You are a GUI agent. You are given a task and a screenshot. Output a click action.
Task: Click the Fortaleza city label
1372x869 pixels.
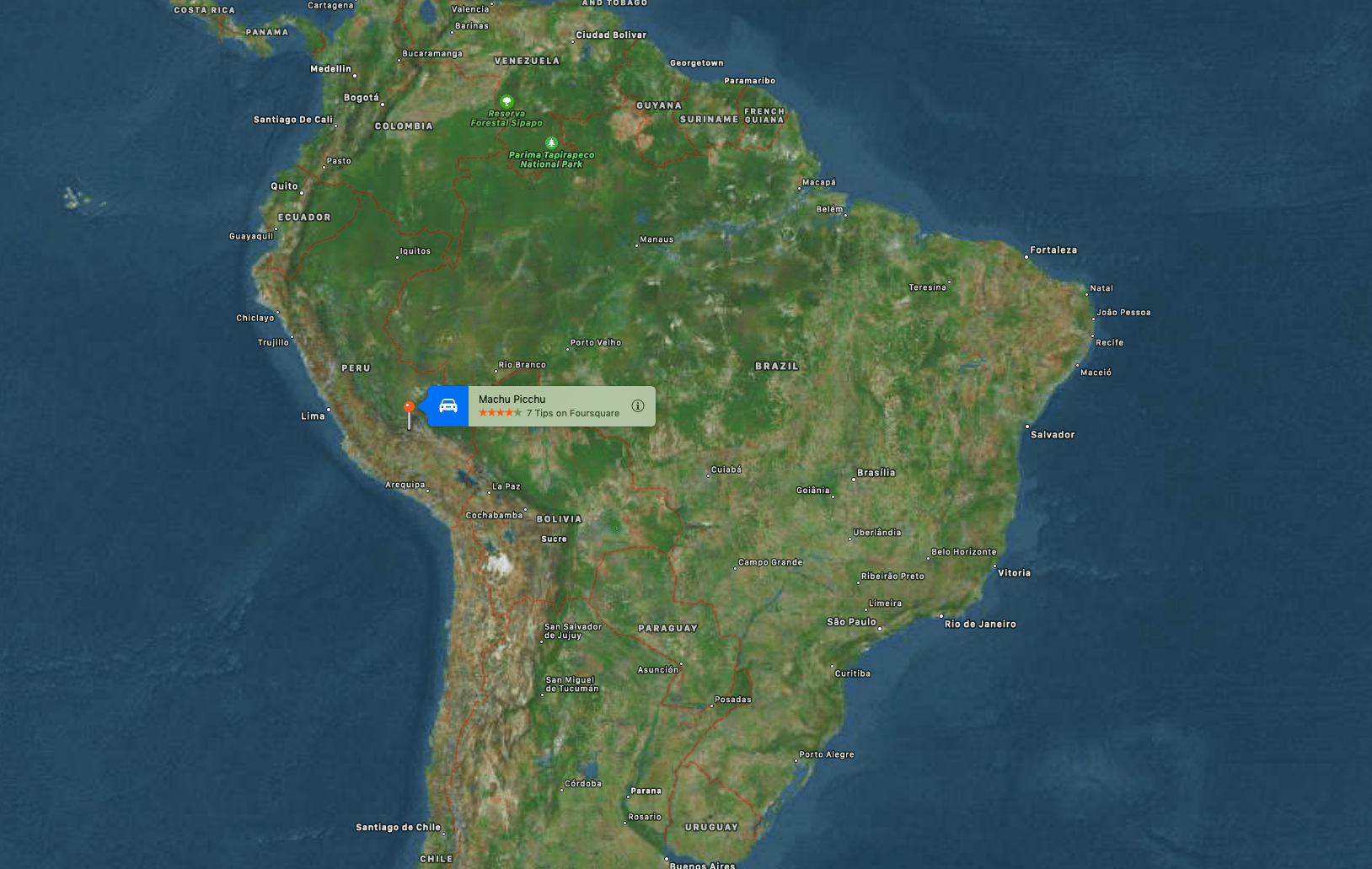[1053, 250]
